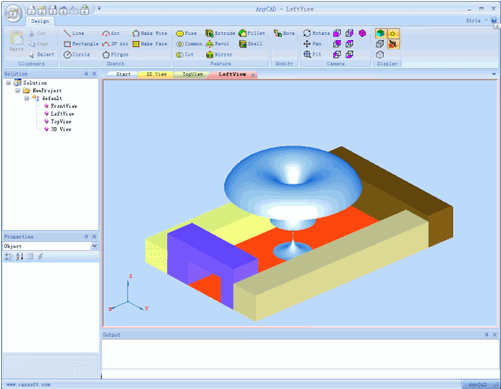This screenshot has width=501, height=389.
Task: Toggle the orange crossed display icon
Action: (x=393, y=44)
